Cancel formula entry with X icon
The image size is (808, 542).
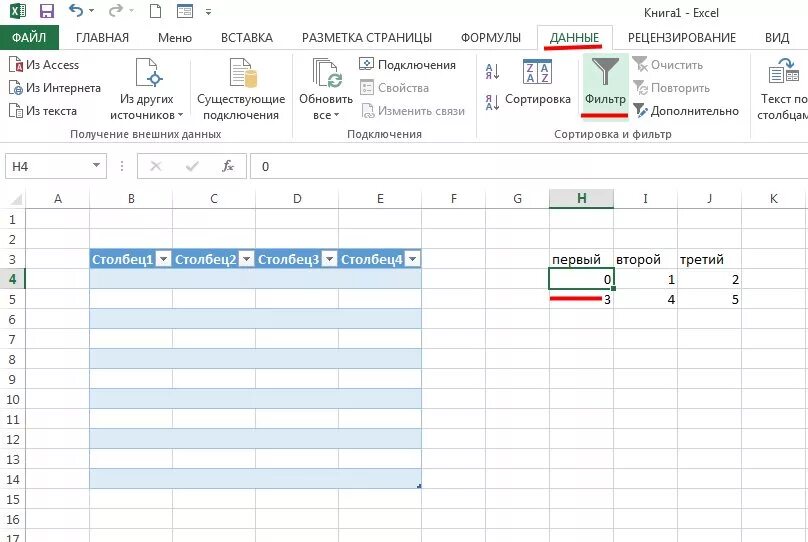point(156,166)
